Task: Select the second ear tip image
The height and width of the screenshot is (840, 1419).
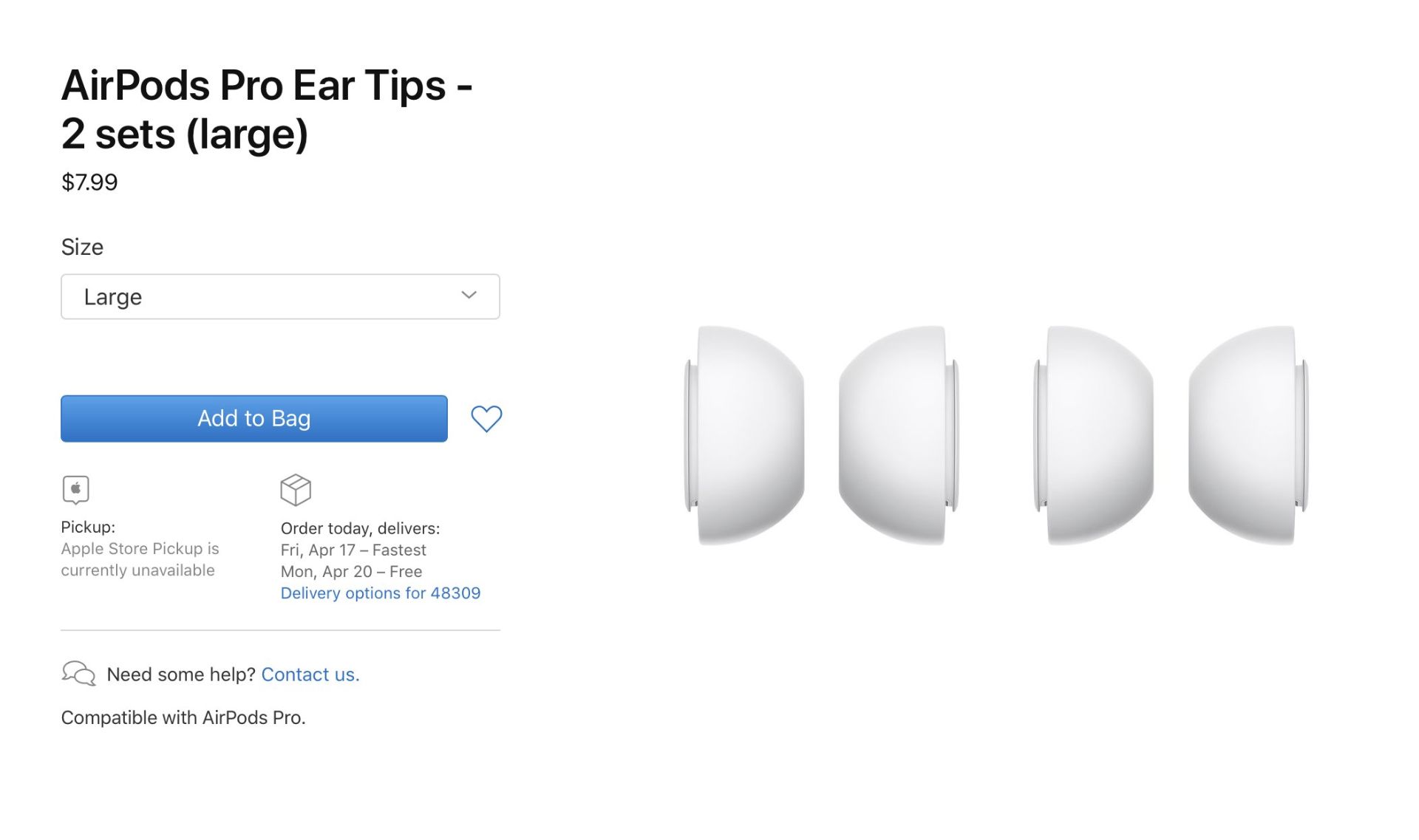Action: pyautogui.click(x=899, y=435)
